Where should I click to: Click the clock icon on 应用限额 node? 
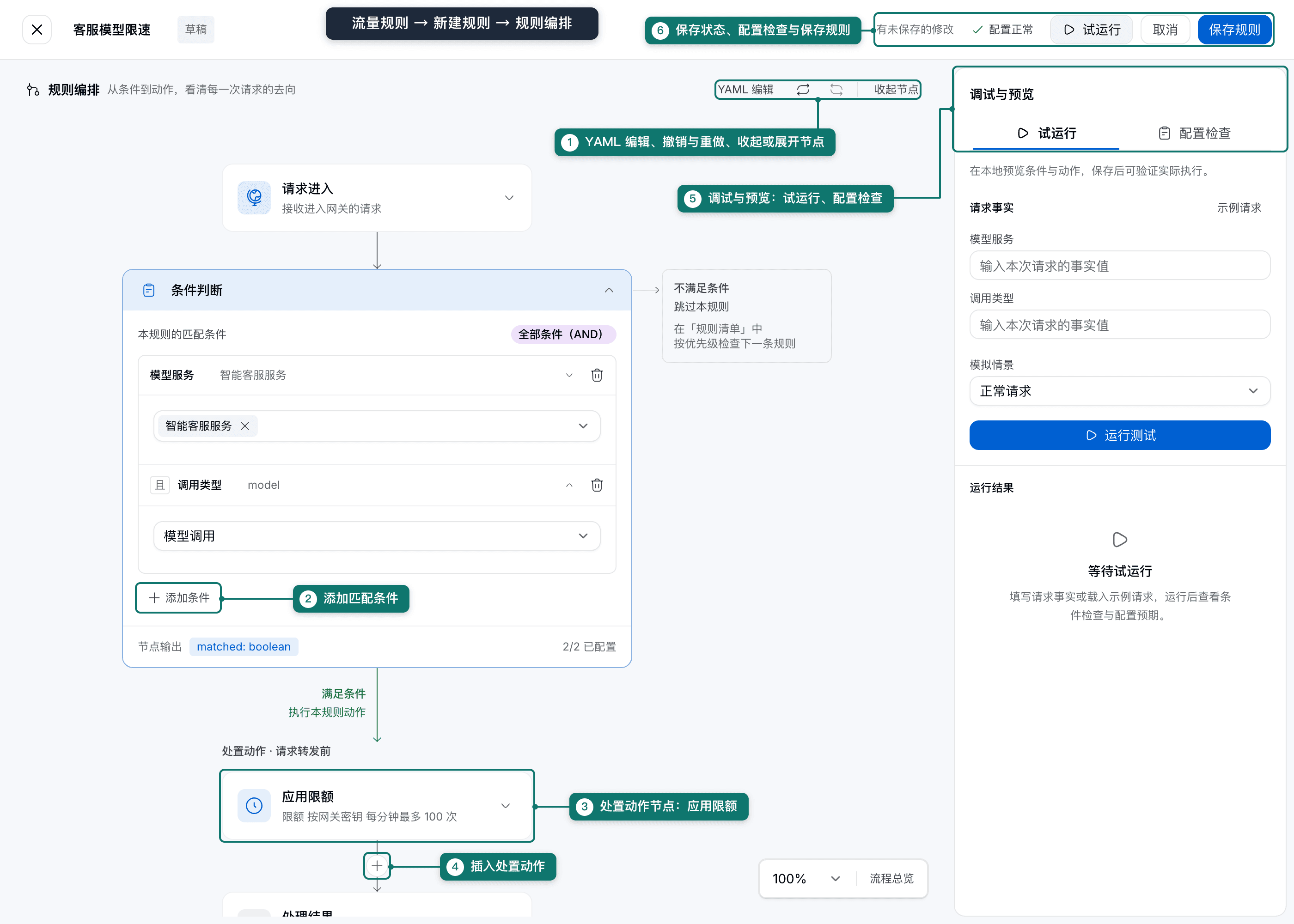(x=254, y=805)
